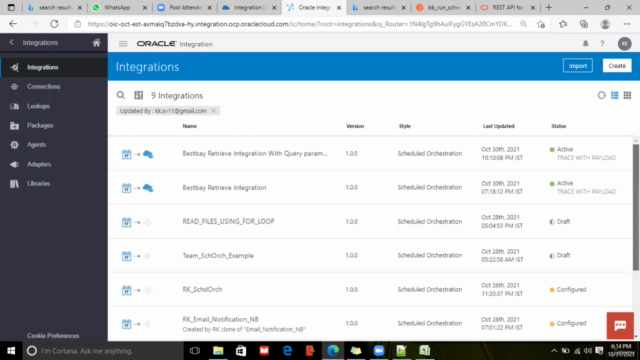Screen dimensions: 640x360
Task: Click the taskbar volume icon
Action: 588,351
